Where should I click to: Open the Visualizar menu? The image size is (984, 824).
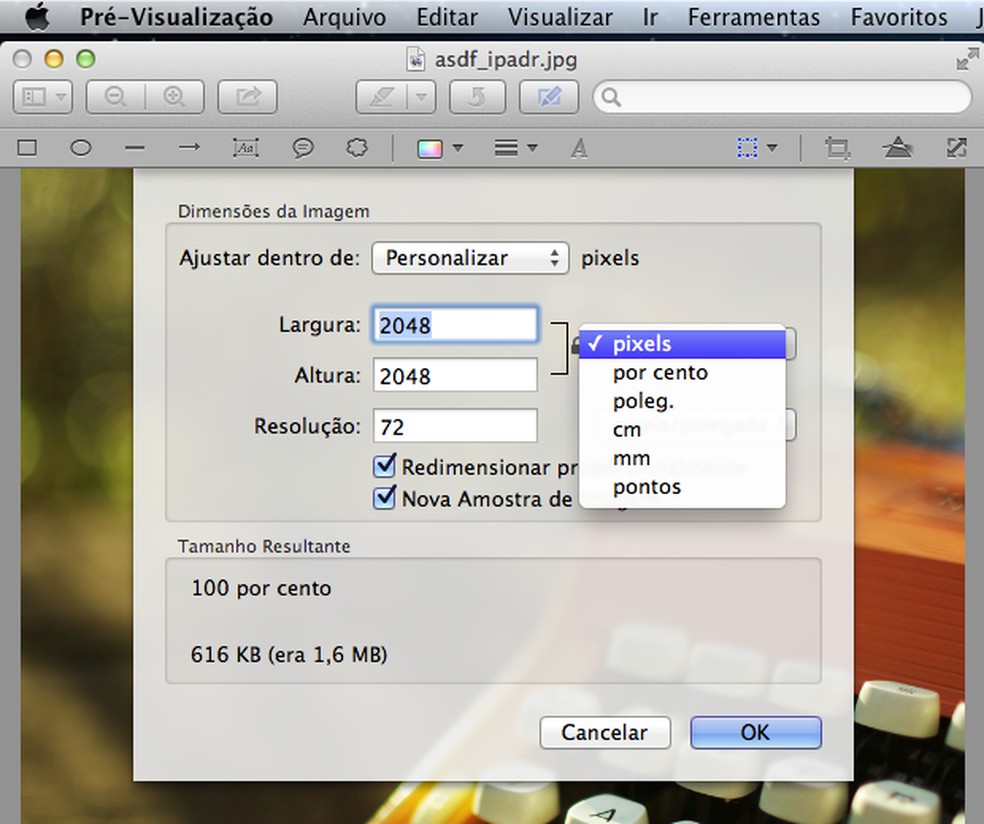click(560, 17)
